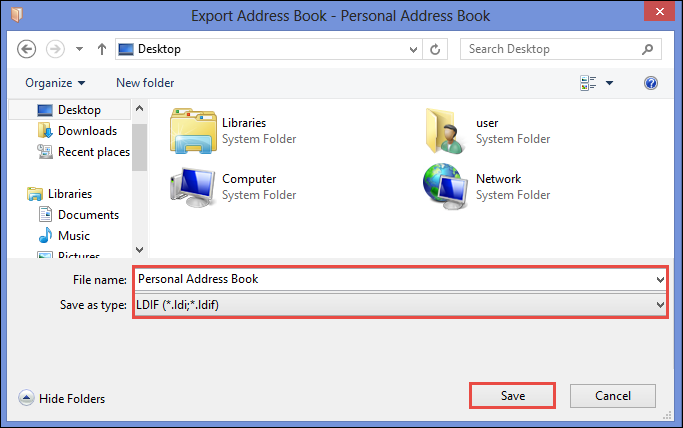Go back using the back arrow
Image resolution: width=683 pixels, height=428 pixels.
(x=27, y=49)
